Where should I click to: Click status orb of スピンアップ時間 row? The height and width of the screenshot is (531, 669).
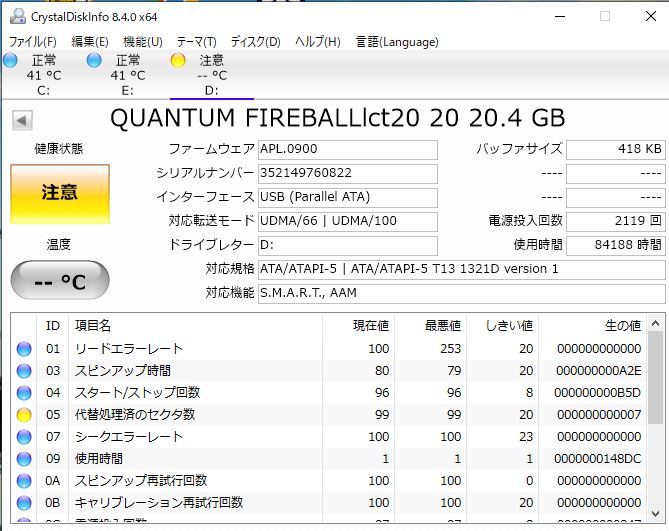click(24, 371)
